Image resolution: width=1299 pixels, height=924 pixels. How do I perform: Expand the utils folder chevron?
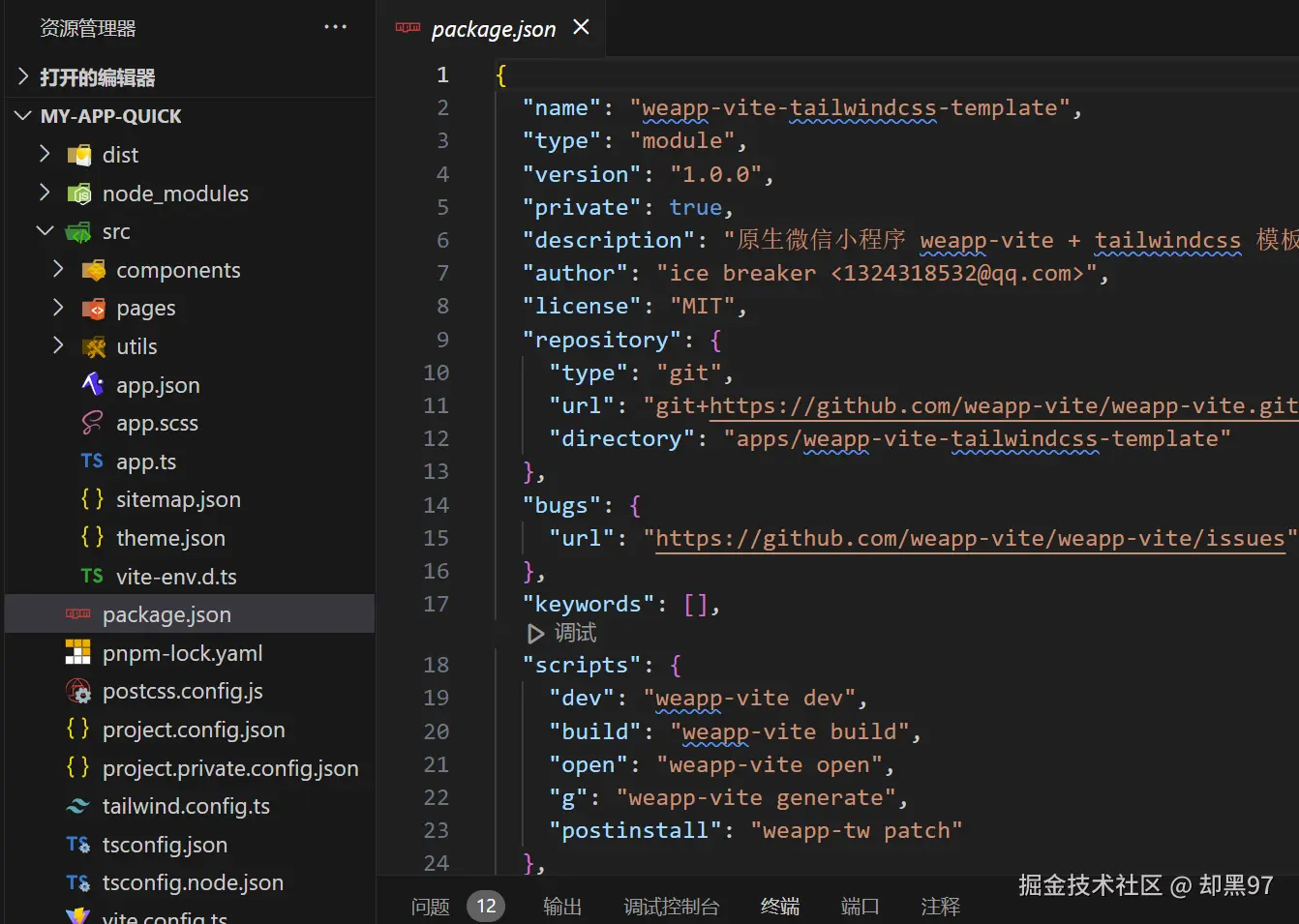coord(58,345)
